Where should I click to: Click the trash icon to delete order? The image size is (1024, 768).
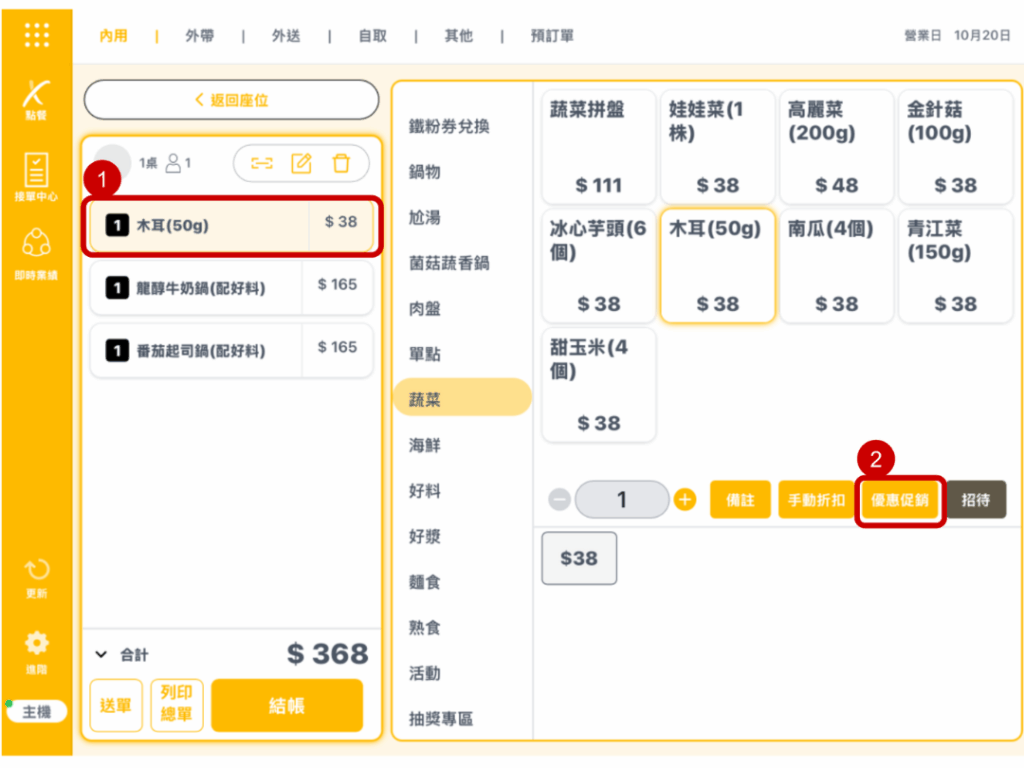click(x=341, y=163)
